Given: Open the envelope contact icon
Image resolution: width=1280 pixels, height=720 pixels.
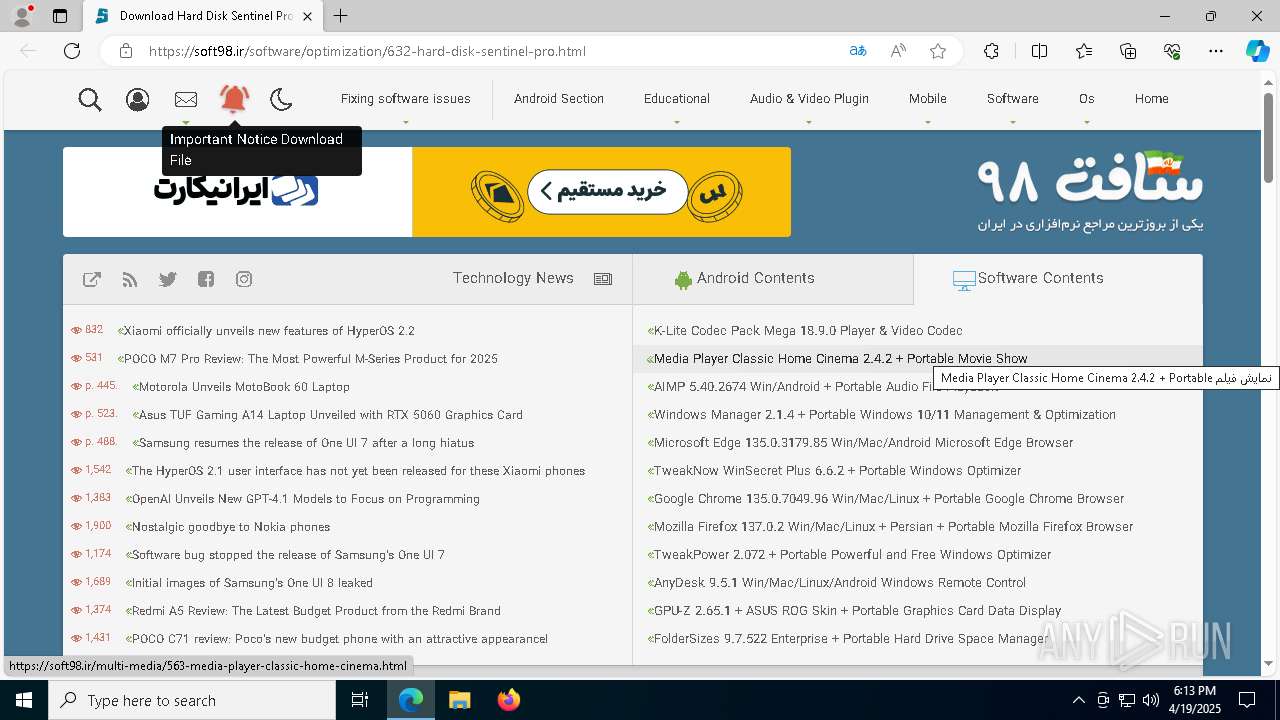Looking at the screenshot, I should [186, 99].
